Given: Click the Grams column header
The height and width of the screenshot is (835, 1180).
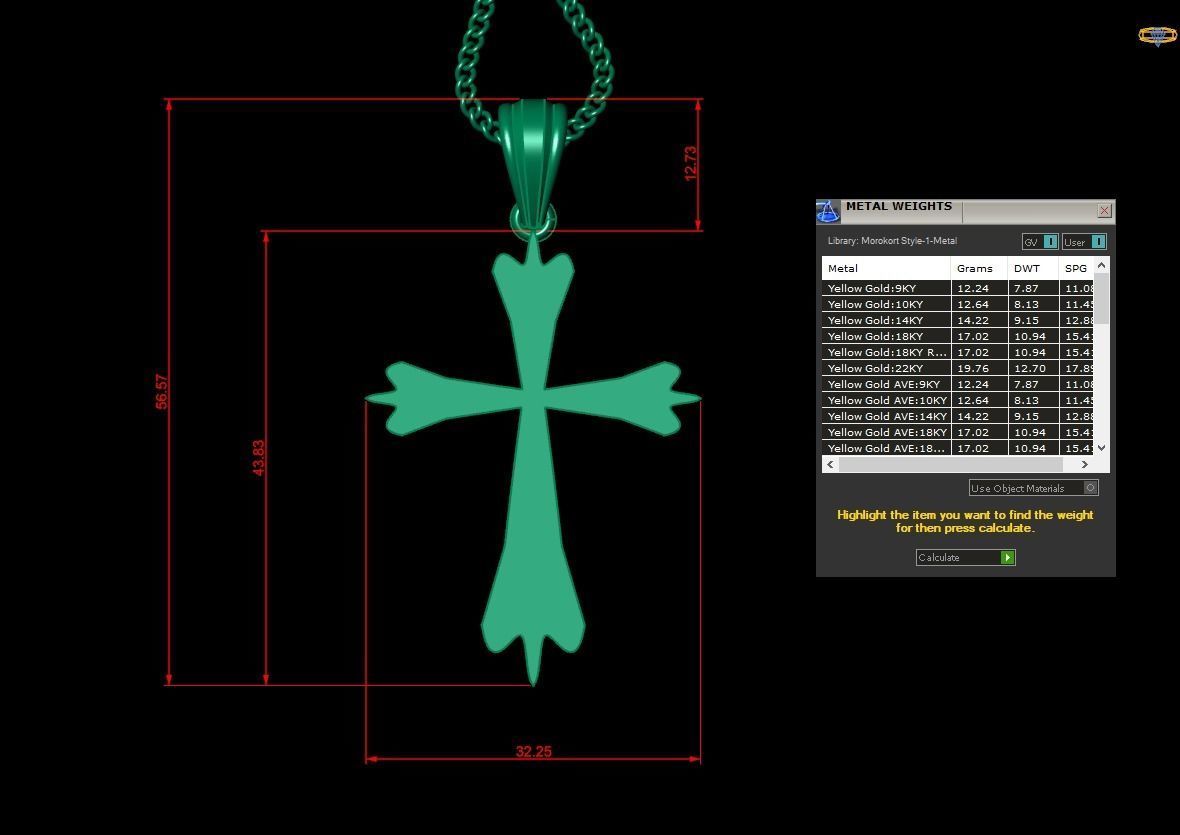Looking at the screenshot, I should click(979, 268).
